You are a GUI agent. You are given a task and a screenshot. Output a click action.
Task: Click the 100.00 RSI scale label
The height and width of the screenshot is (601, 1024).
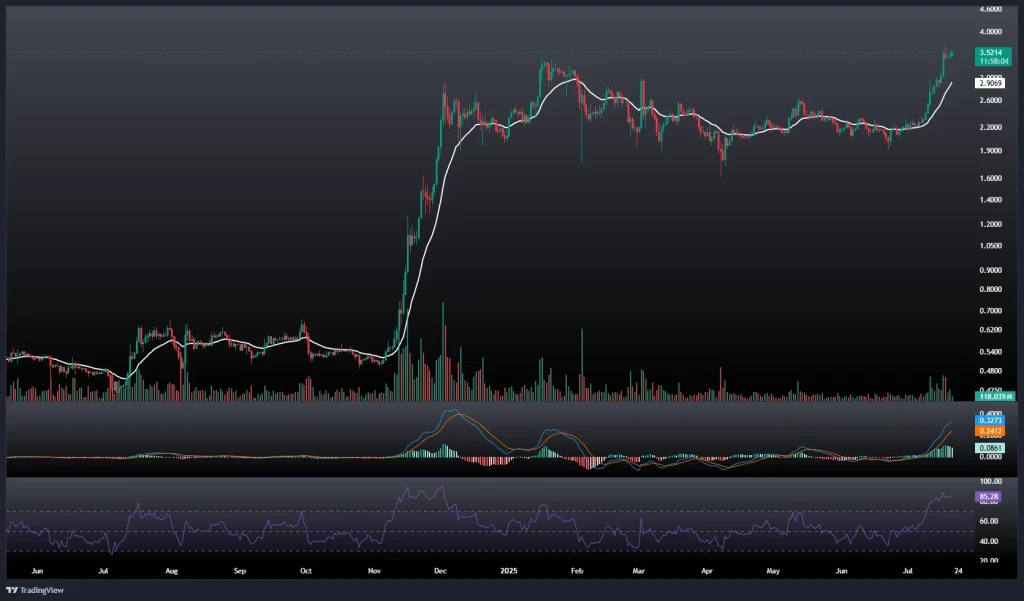click(x=989, y=481)
